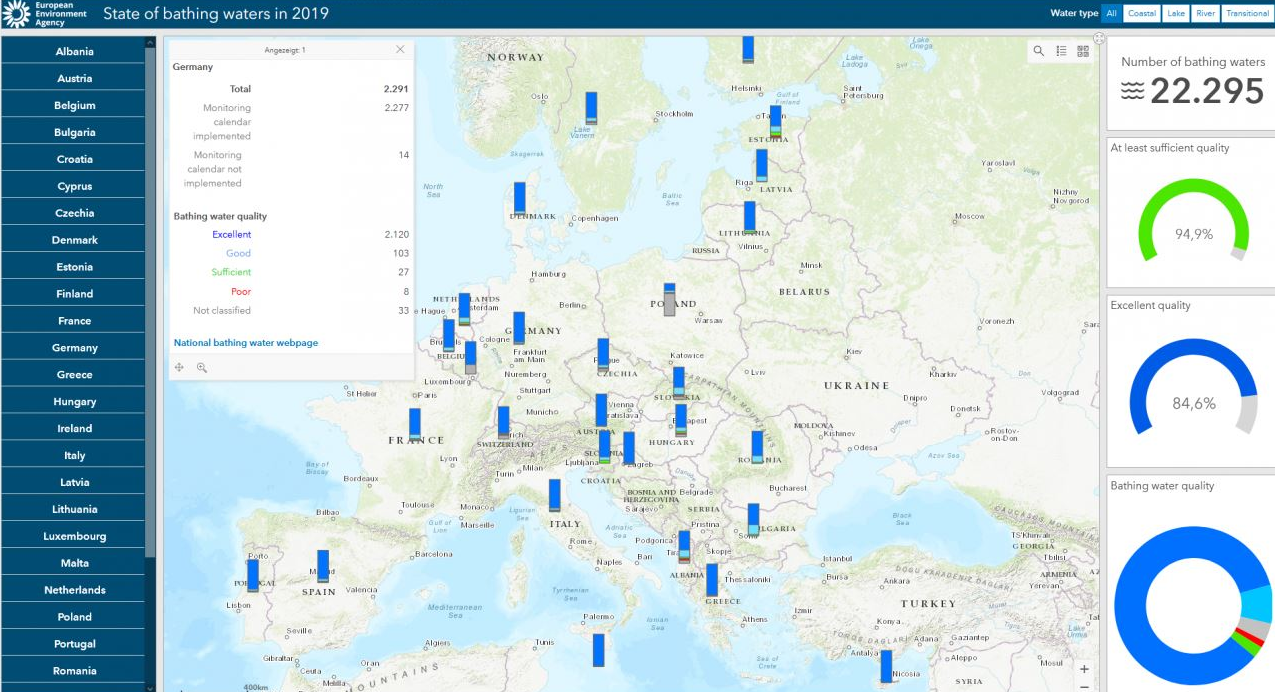Close the Germany info popup
Image resolution: width=1275 pixels, height=692 pixels.
click(x=400, y=49)
